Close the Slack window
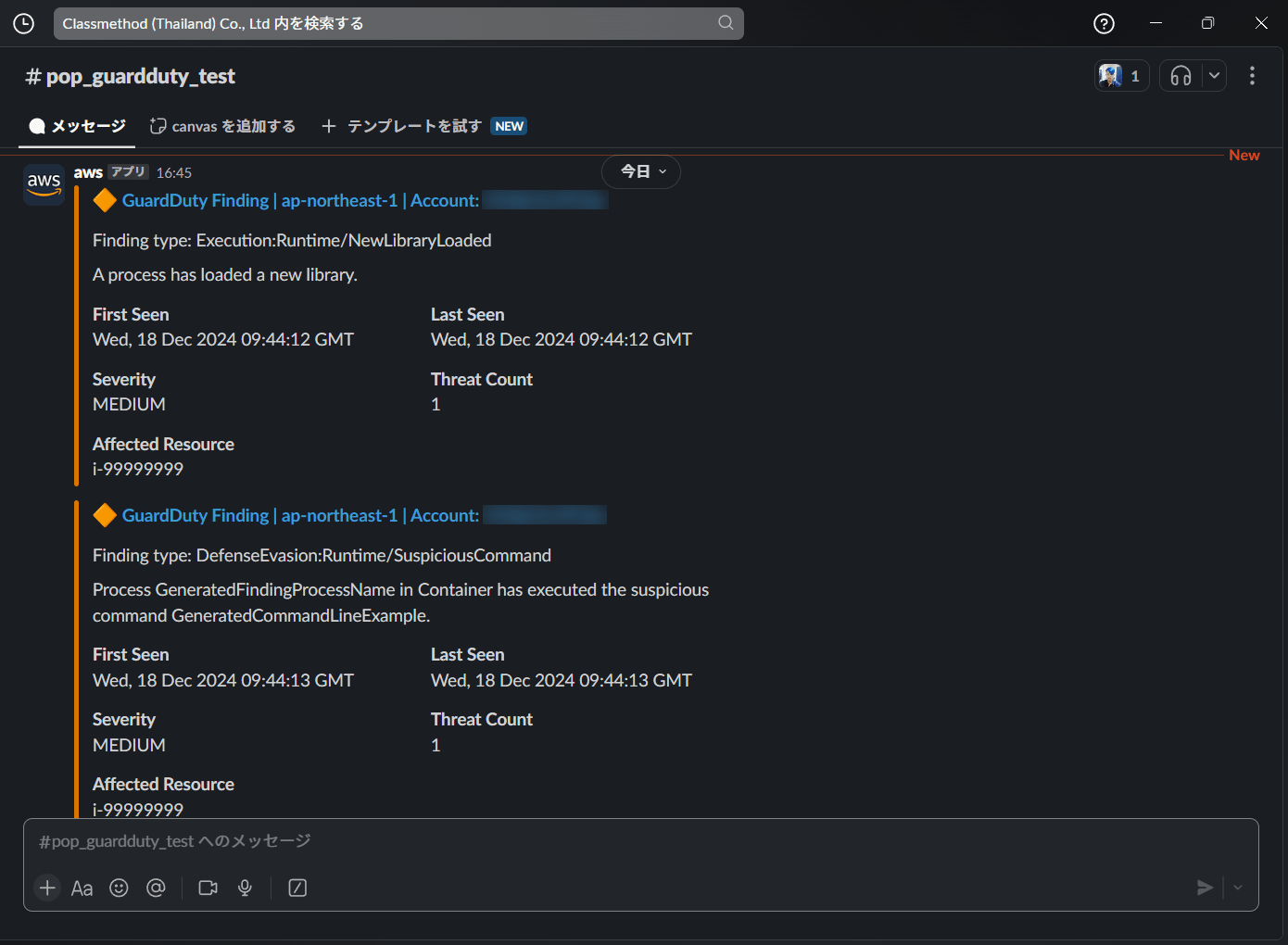 click(1261, 23)
